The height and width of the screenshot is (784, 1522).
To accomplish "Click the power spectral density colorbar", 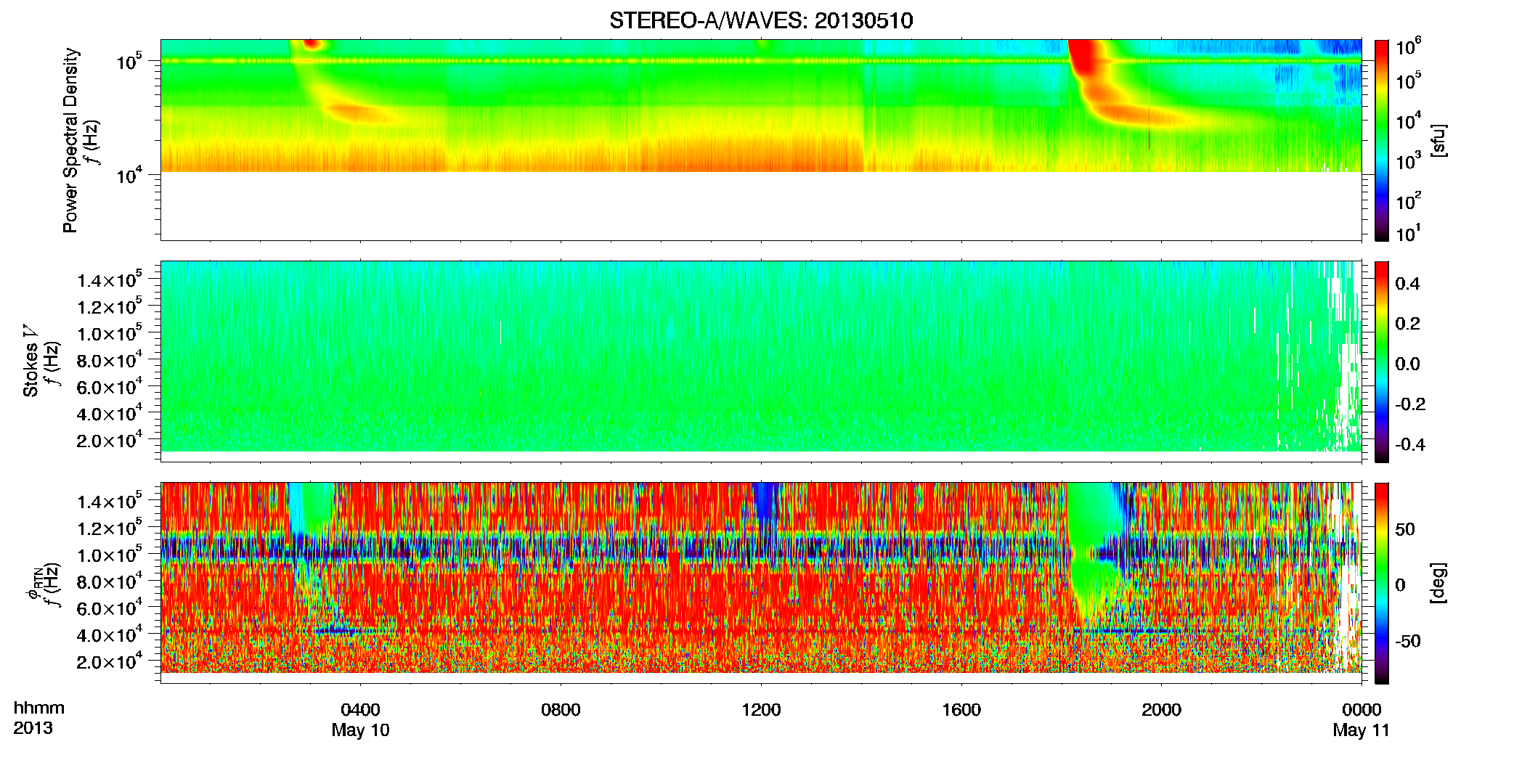I will click(1382, 140).
